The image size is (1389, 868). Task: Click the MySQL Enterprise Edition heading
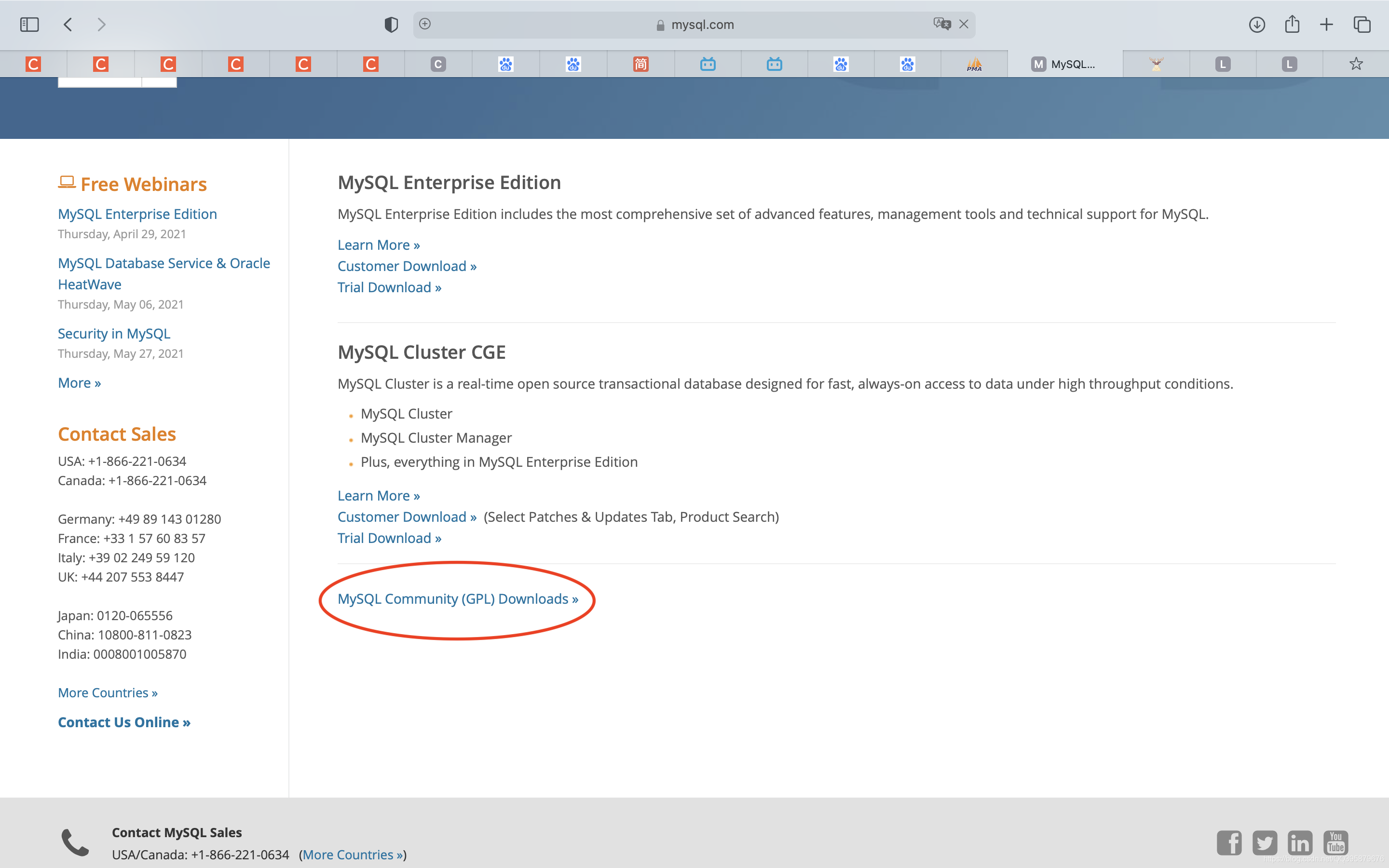pos(449,183)
